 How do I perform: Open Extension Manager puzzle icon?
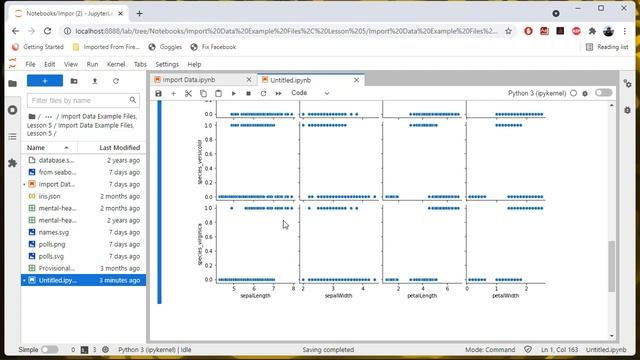(x=13, y=163)
